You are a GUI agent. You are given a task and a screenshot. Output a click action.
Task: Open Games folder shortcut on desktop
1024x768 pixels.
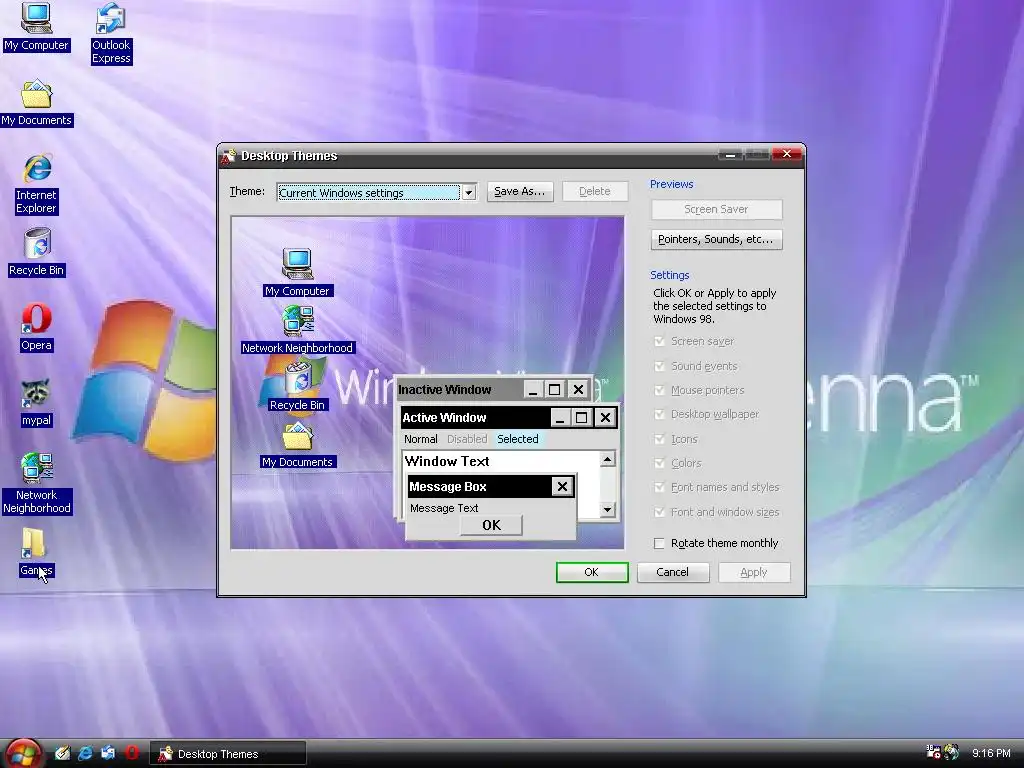point(37,552)
